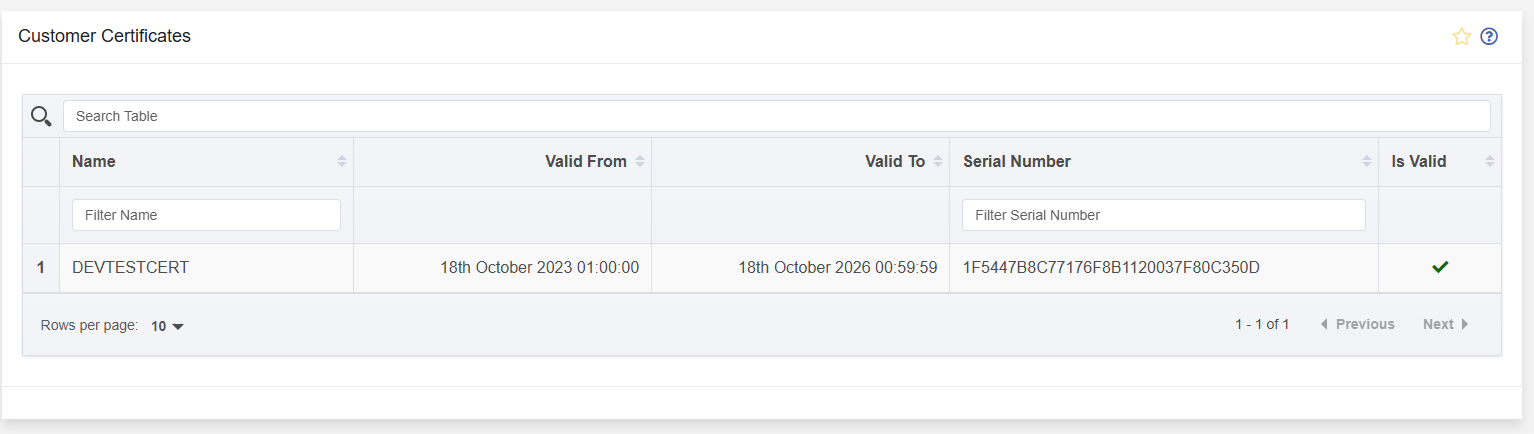
Task: Sort by Valid From column arrows
Action: (x=640, y=161)
